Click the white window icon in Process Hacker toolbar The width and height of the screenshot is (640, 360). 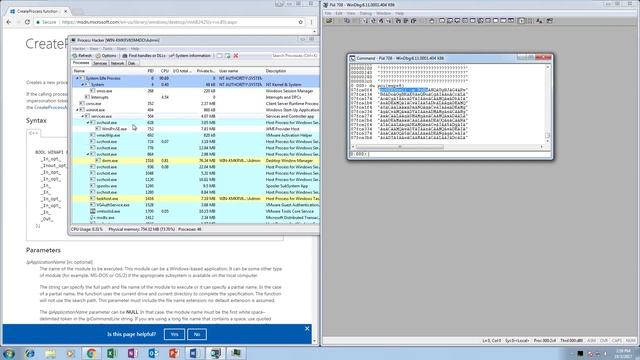(220, 56)
